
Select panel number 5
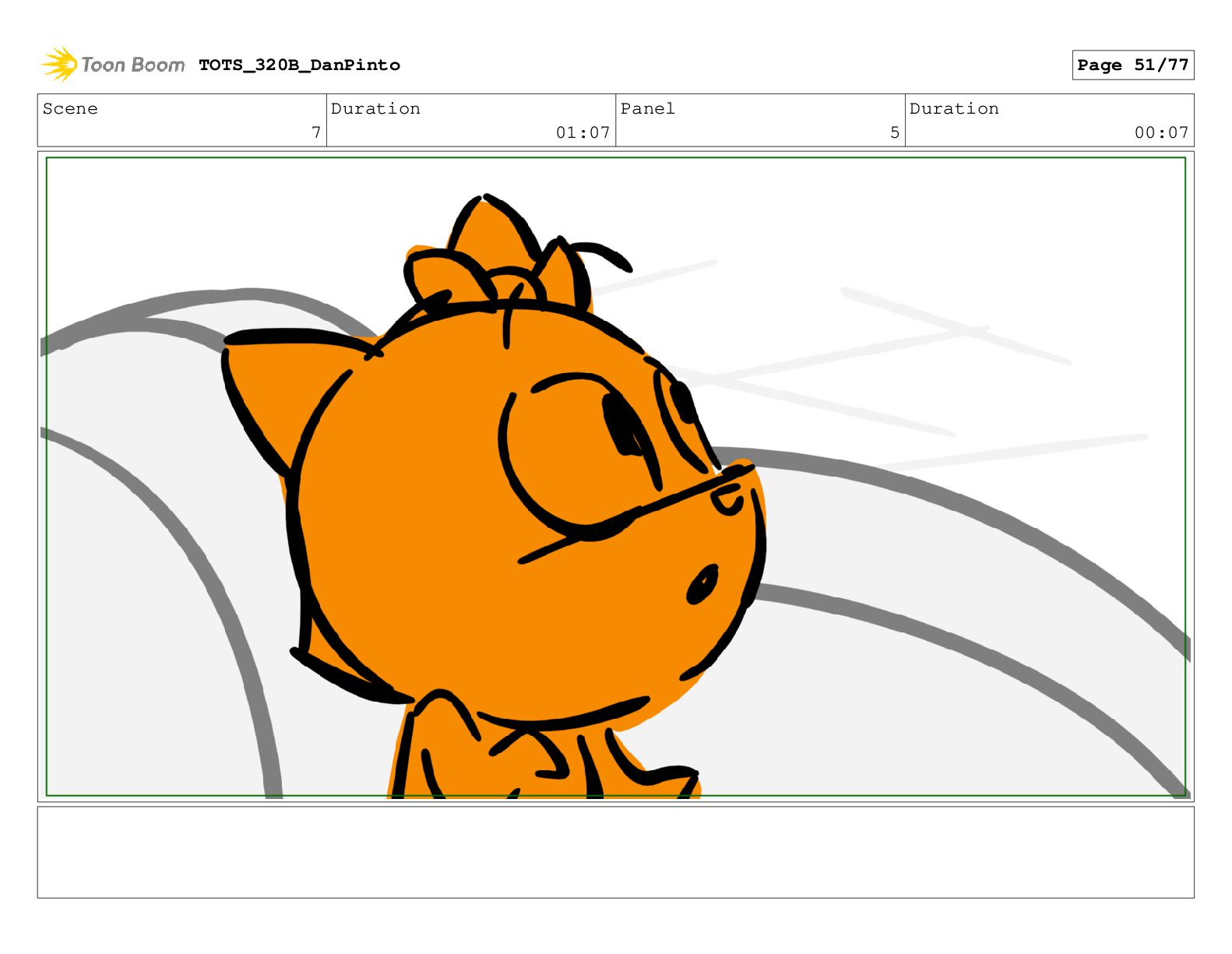pos(895,132)
